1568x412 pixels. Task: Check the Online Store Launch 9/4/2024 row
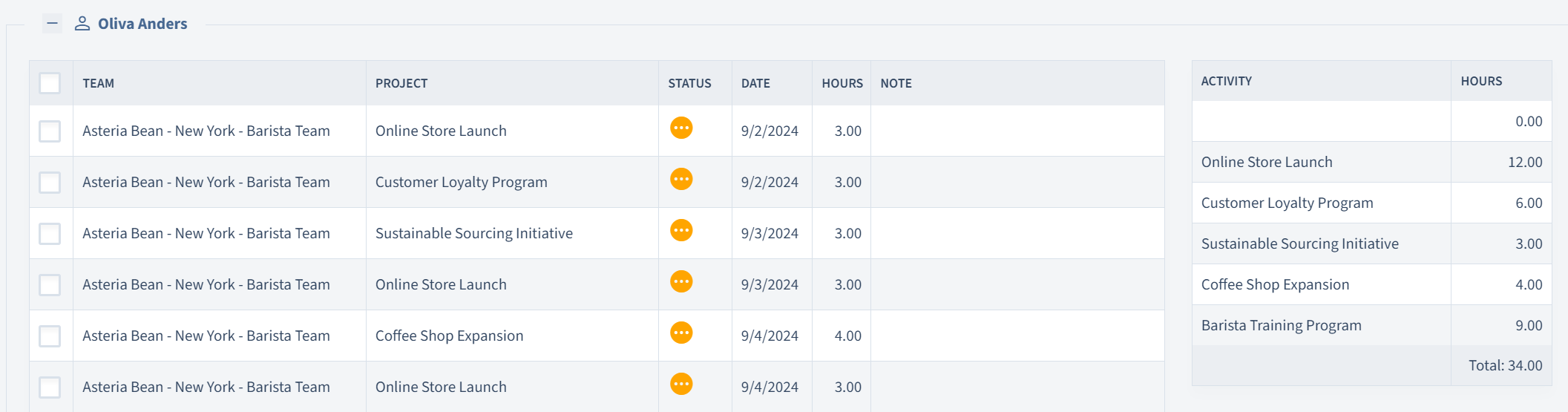click(50, 388)
